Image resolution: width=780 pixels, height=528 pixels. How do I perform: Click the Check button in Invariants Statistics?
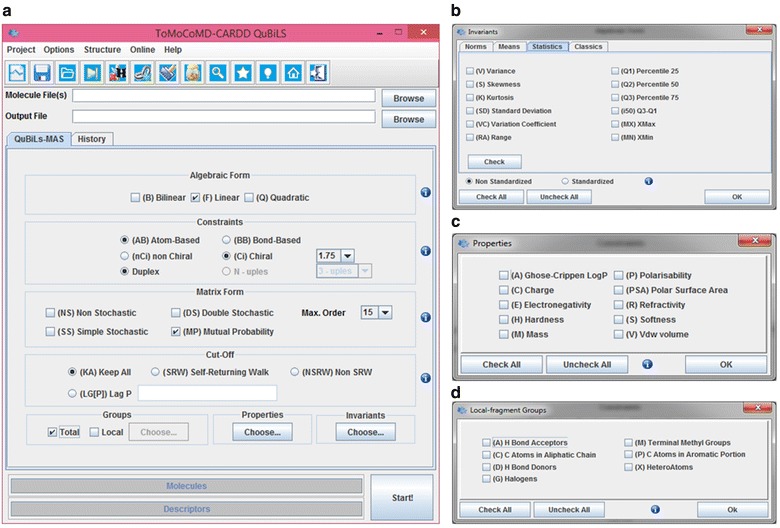(494, 162)
